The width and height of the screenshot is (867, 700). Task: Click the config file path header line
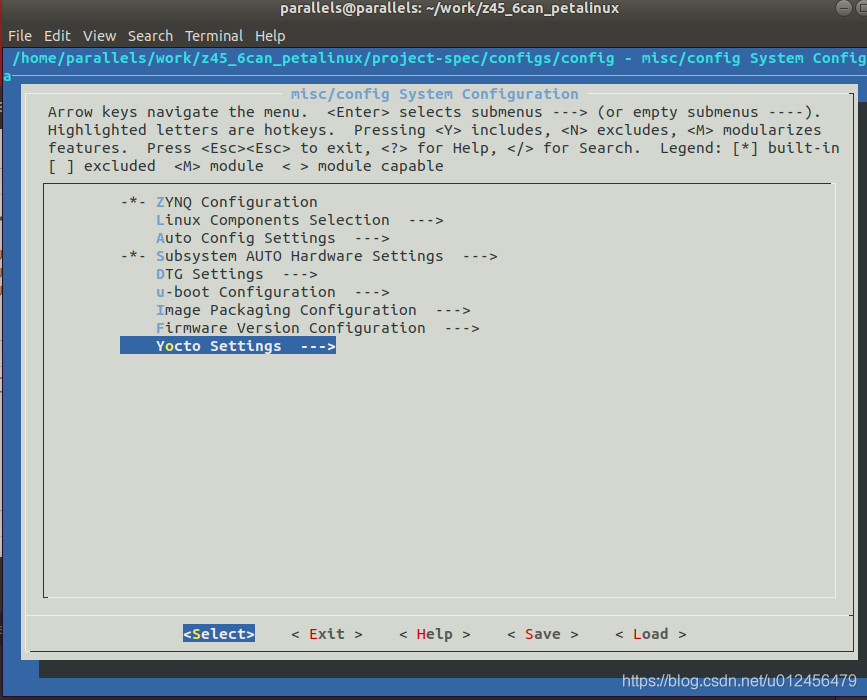tap(438, 58)
